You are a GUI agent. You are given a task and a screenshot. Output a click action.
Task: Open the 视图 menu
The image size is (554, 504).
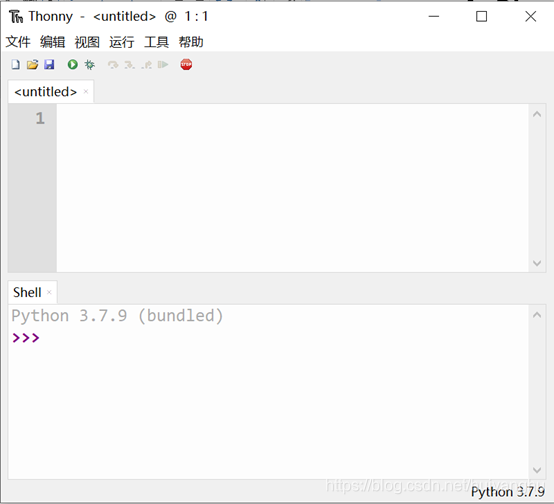(x=87, y=42)
